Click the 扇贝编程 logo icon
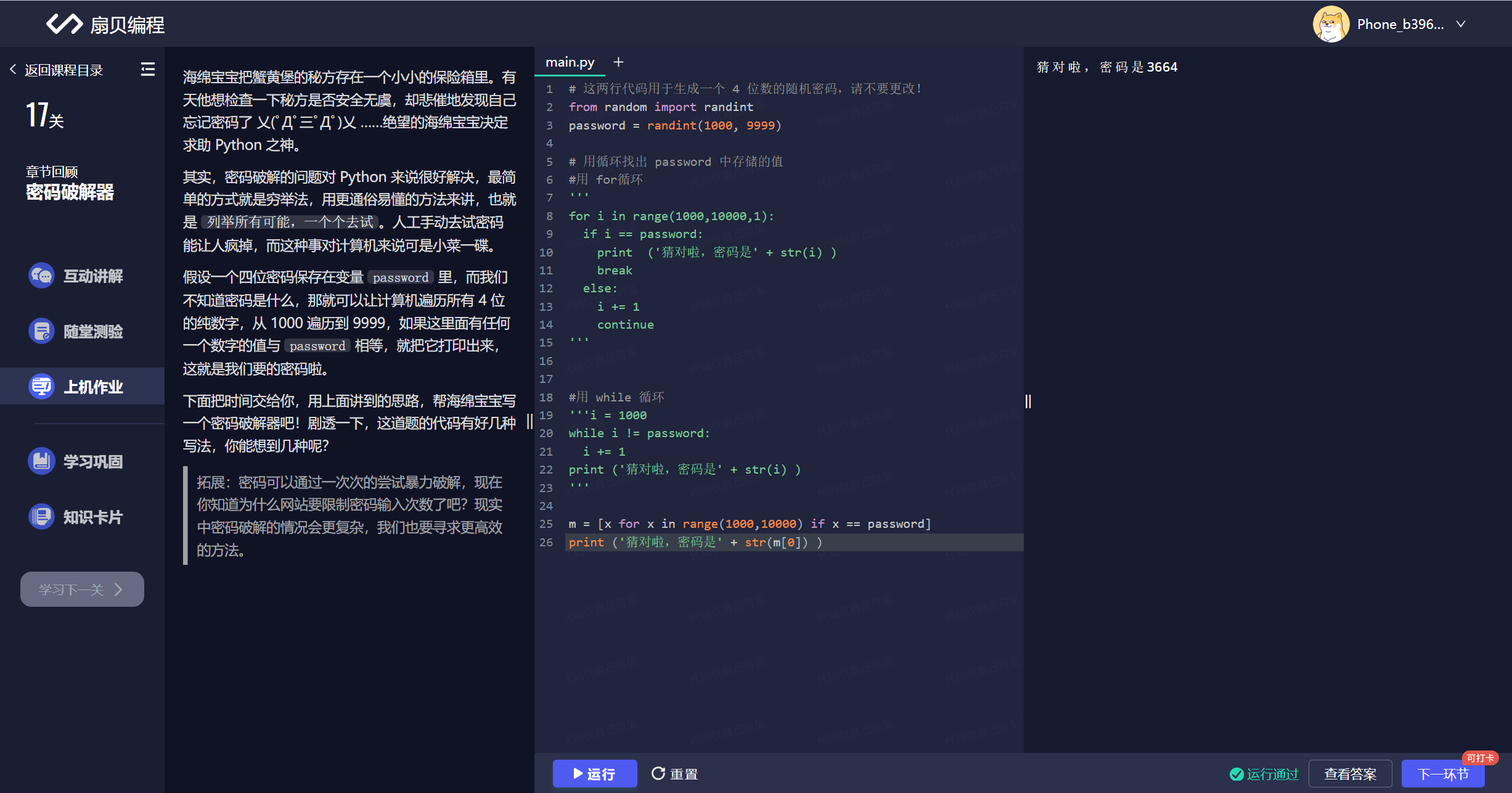The image size is (1512, 793). (x=64, y=24)
